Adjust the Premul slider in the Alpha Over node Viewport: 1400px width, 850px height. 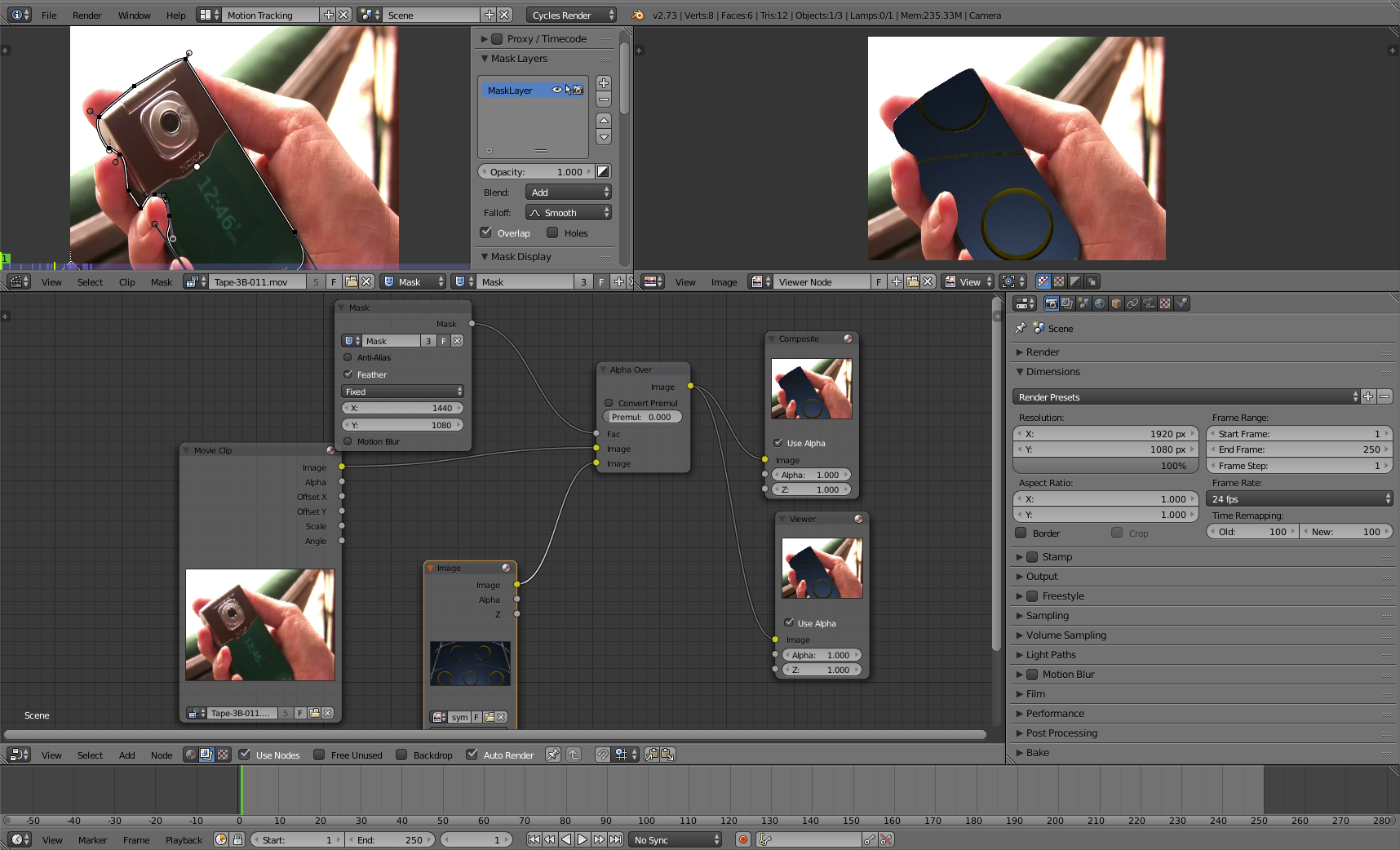pos(643,417)
